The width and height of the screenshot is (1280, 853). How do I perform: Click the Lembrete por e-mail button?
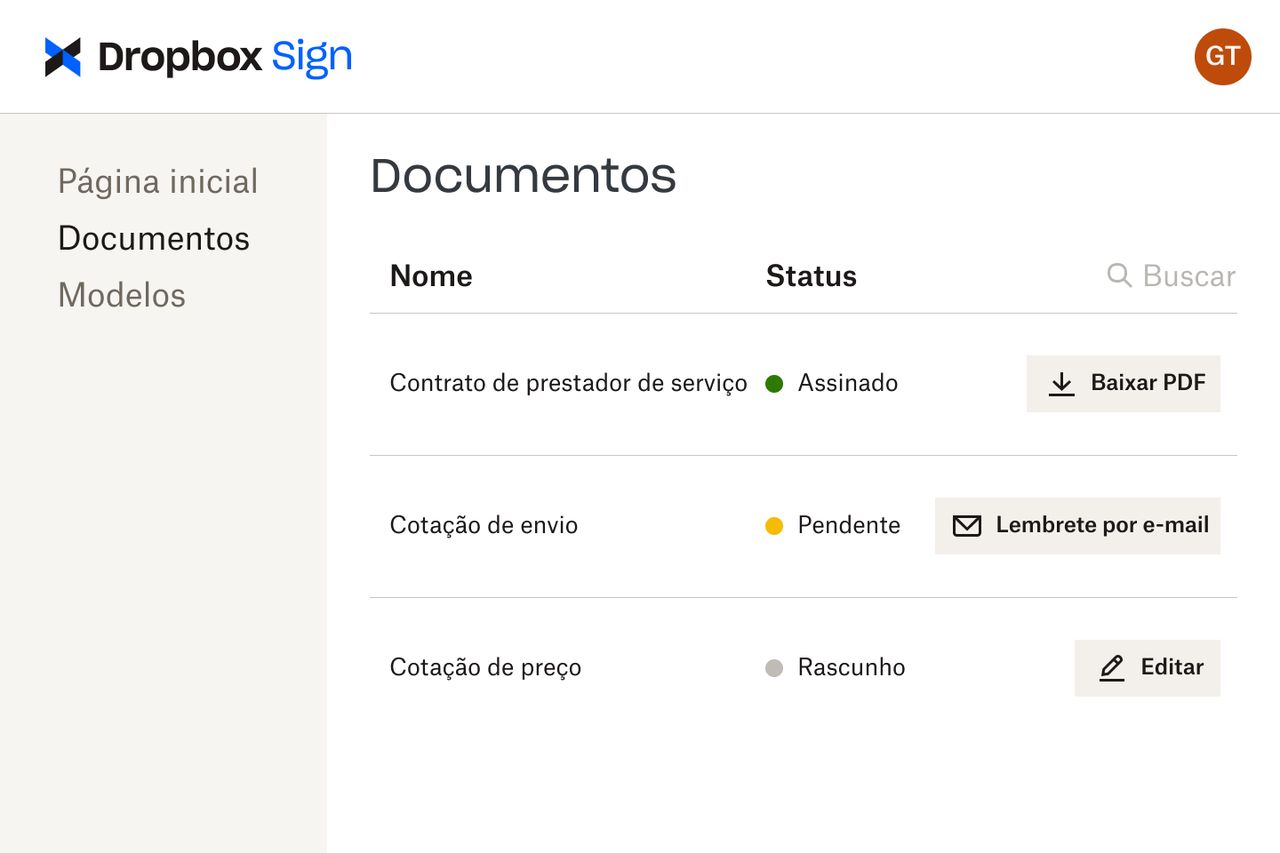point(1077,525)
